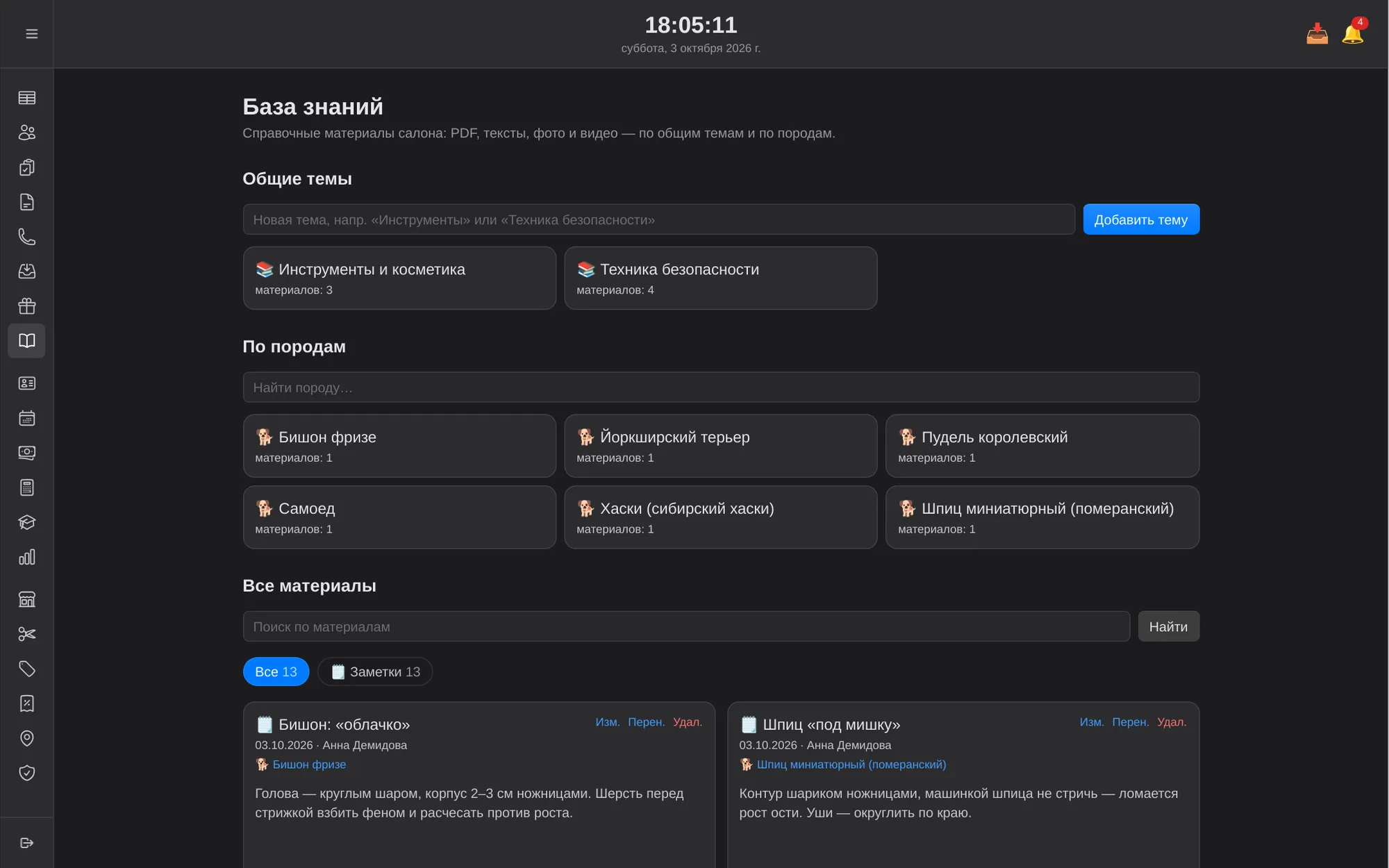Screen dimensions: 1389x868
Task: Click the 'Добавить тему' button
Action: [1141, 219]
